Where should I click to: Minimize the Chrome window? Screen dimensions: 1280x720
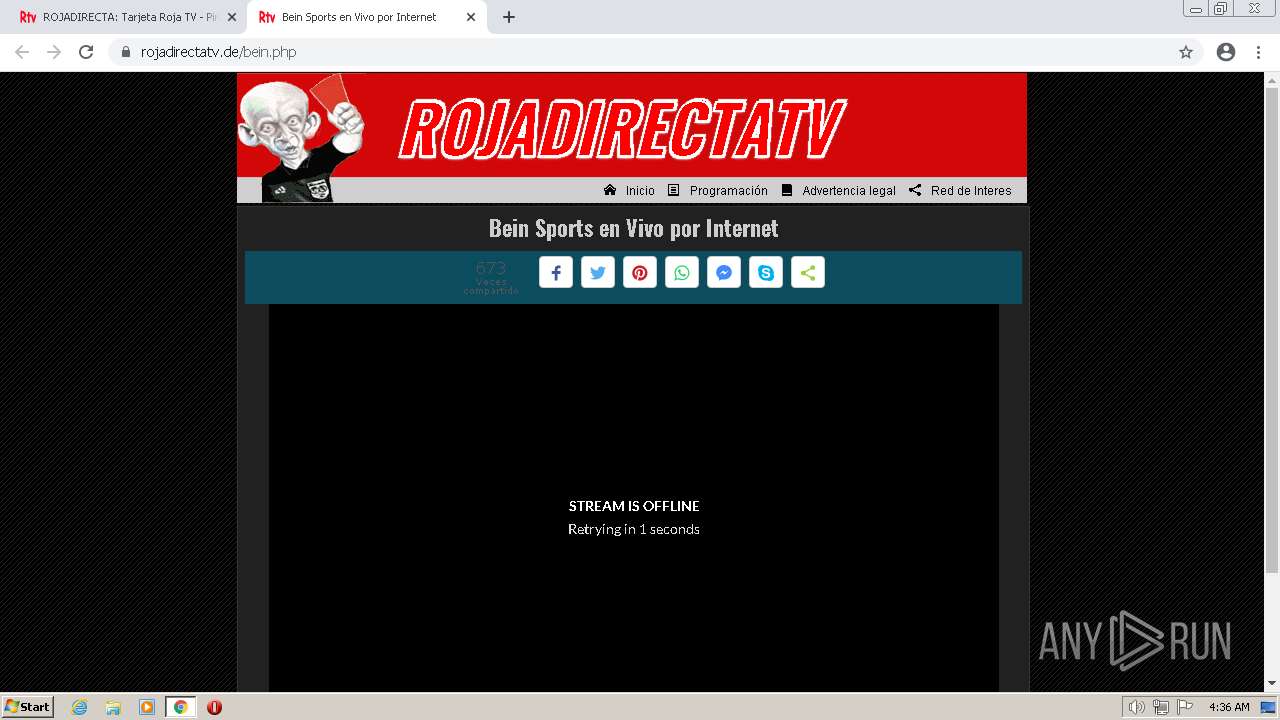(x=1196, y=8)
